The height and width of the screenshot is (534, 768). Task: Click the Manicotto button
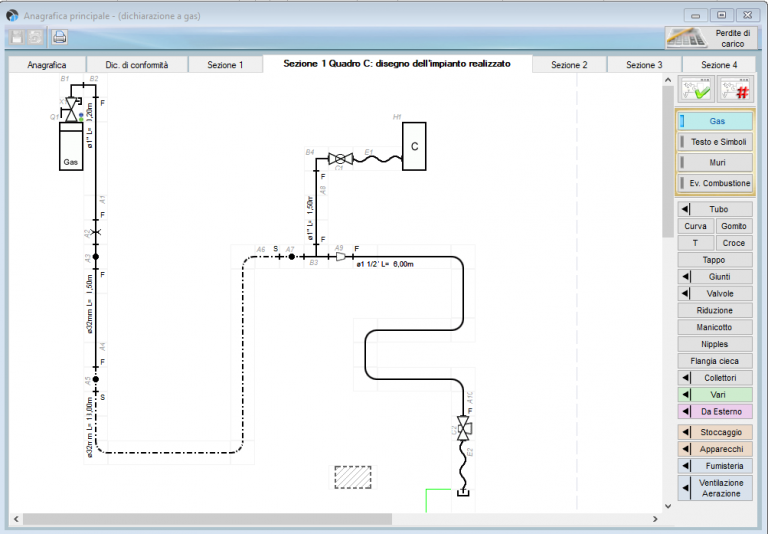[x=715, y=327]
